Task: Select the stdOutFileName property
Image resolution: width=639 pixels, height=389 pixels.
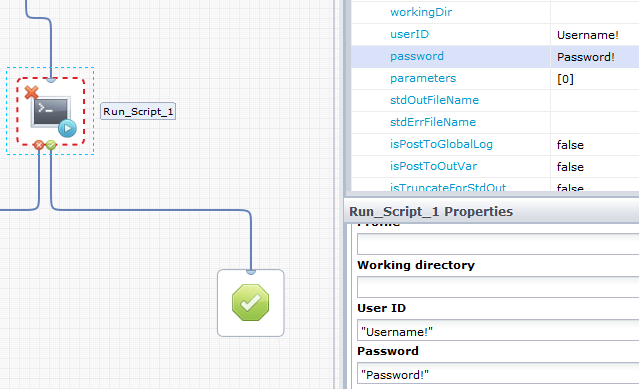Action: [x=434, y=100]
